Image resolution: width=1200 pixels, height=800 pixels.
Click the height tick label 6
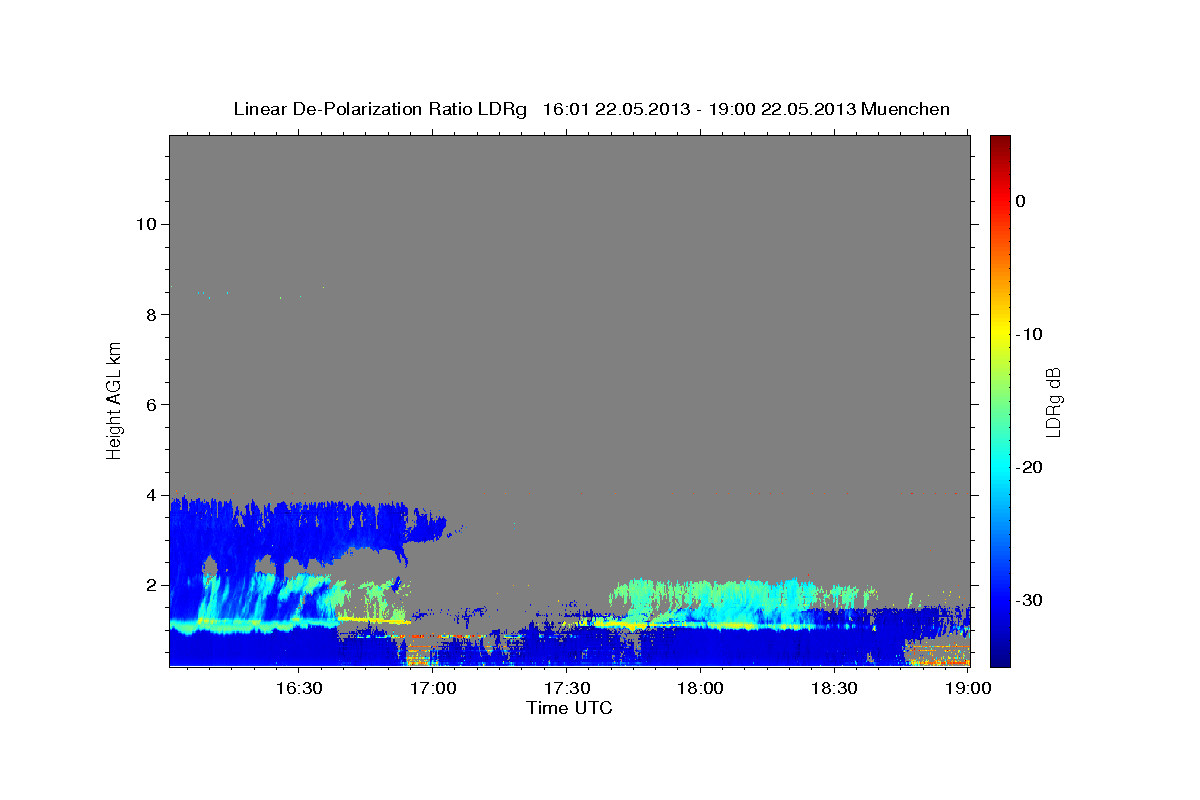(149, 404)
